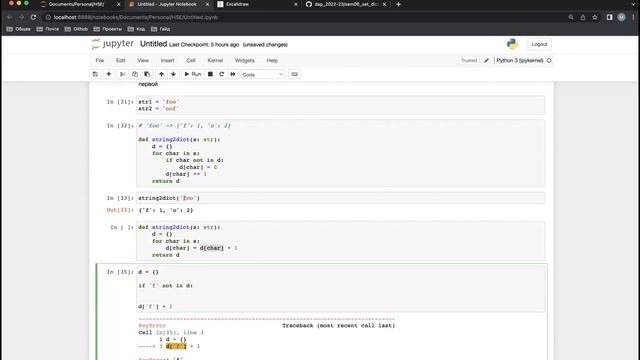The width and height of the screenshot is (640, 360).
Task: Open the Kernel menu
Action: [x=215, y=60]
